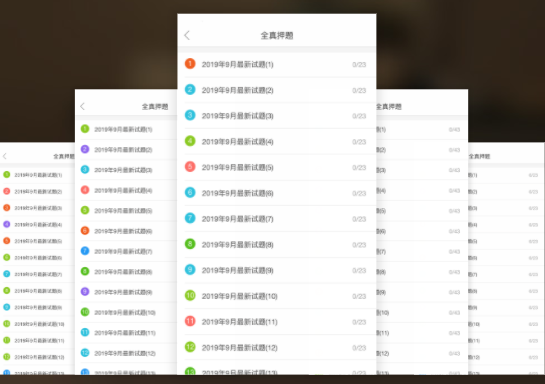Click 全真押题 title on second-left screen

(x=155, y=107)
